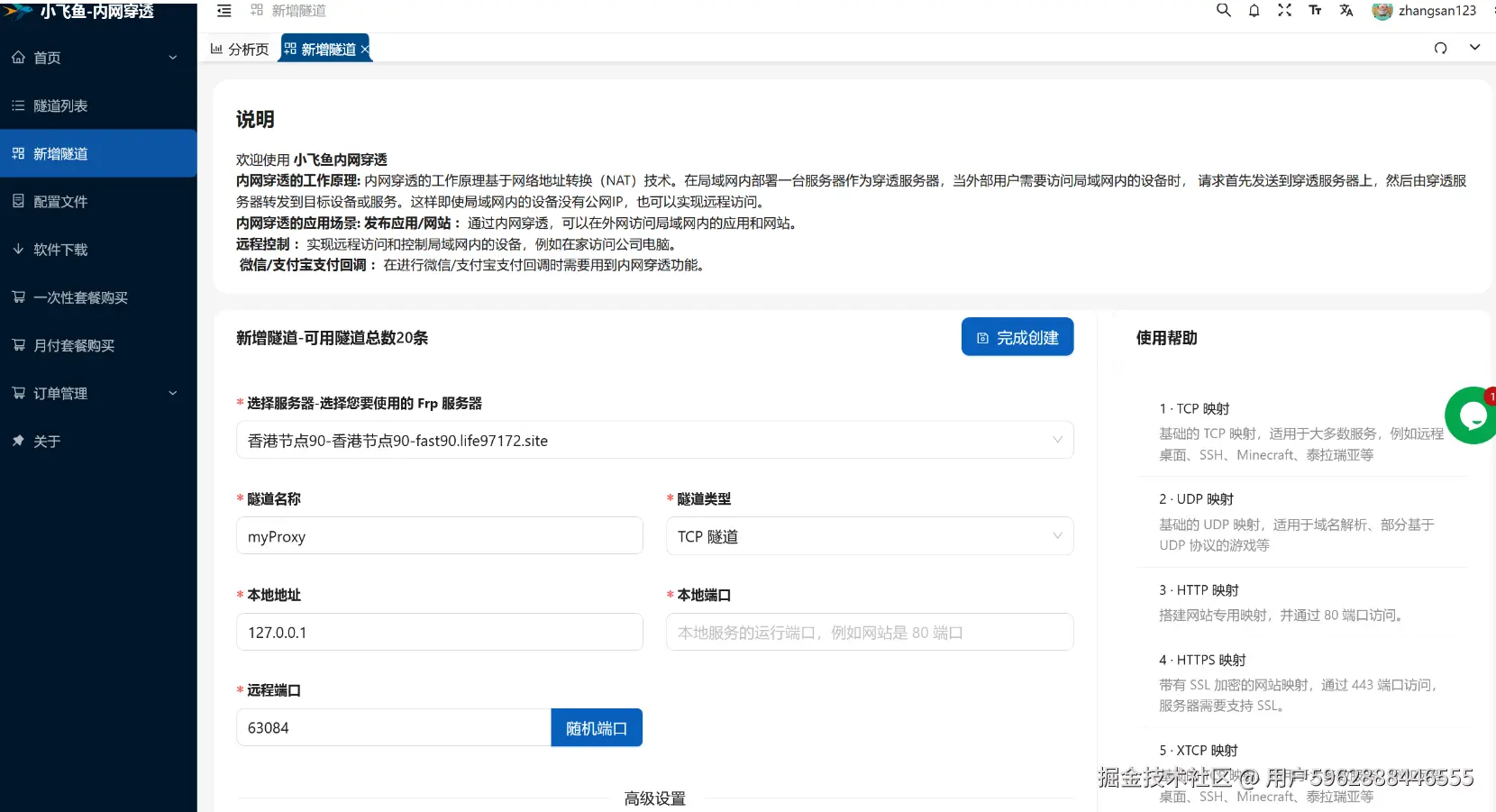The width and height of the screenshot is (1496, 812).
Task: Open the search icon in header
Action: [x=1223, y=10]
